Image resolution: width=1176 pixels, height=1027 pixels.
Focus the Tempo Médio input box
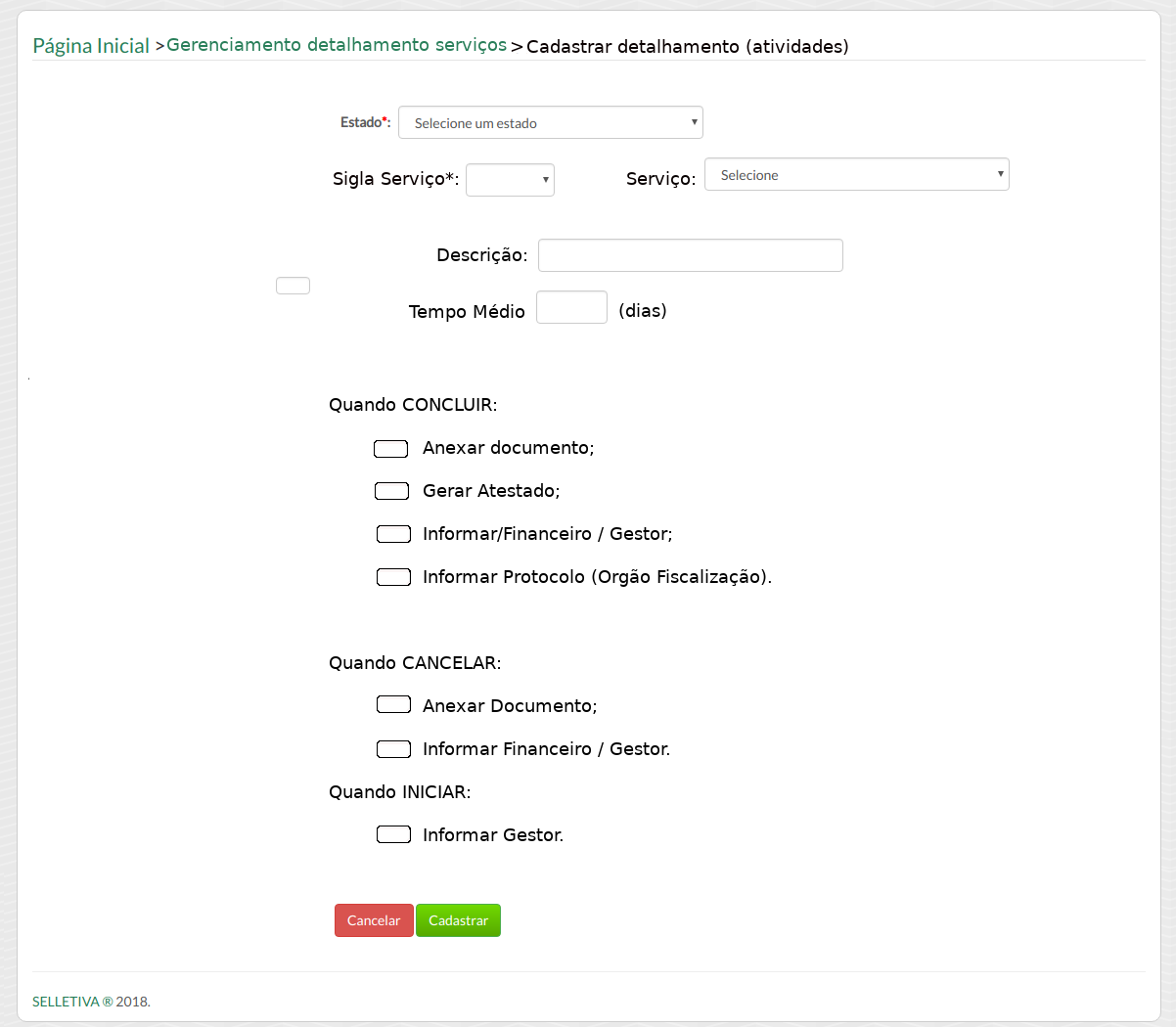(x=571, y=308)
